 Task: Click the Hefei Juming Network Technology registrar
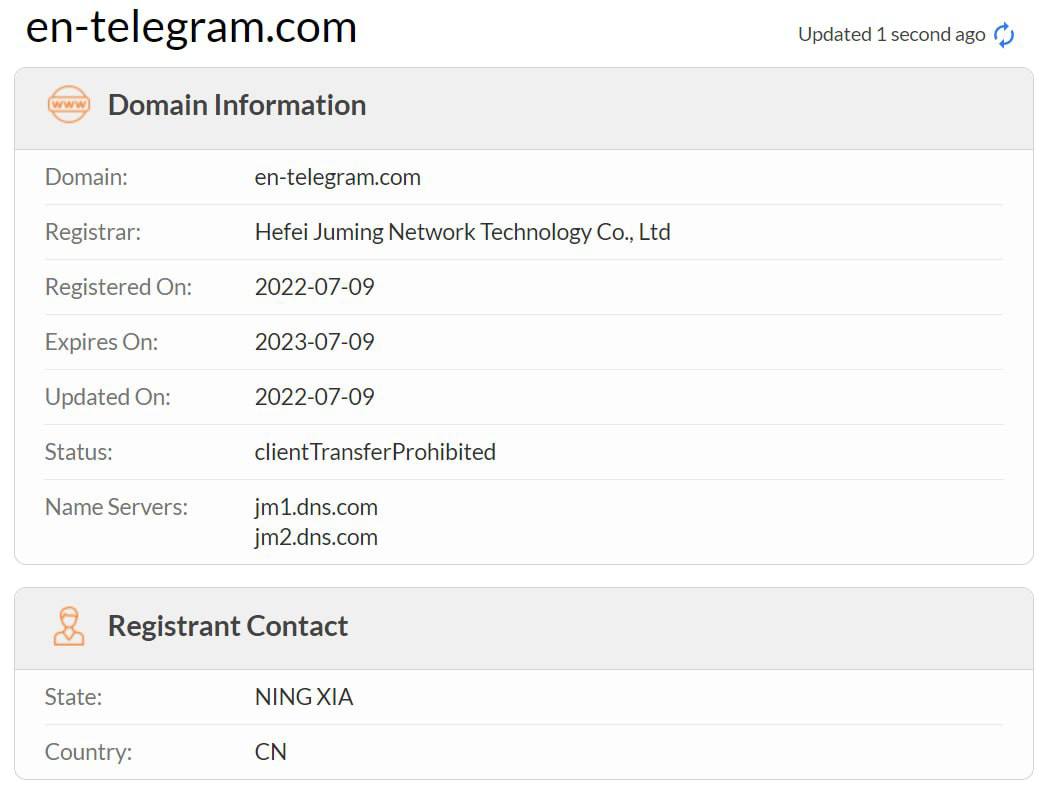pyautogui.click(x=462, y=232)
